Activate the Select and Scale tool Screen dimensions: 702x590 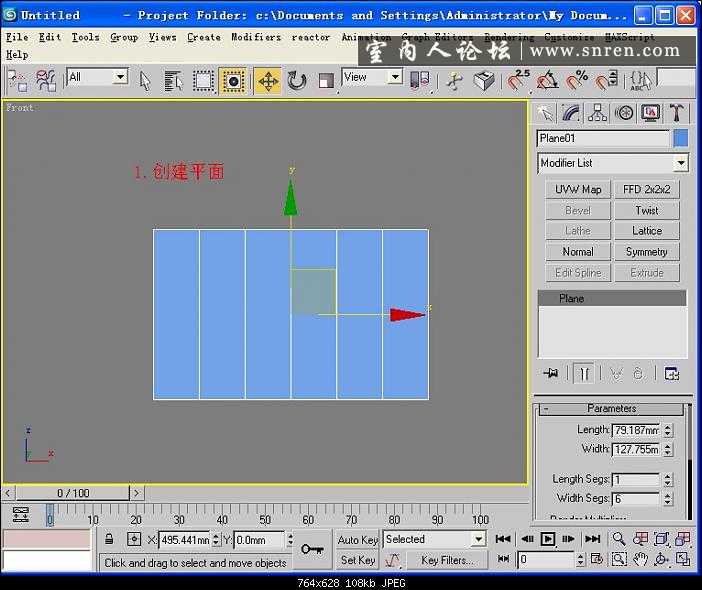326,81
